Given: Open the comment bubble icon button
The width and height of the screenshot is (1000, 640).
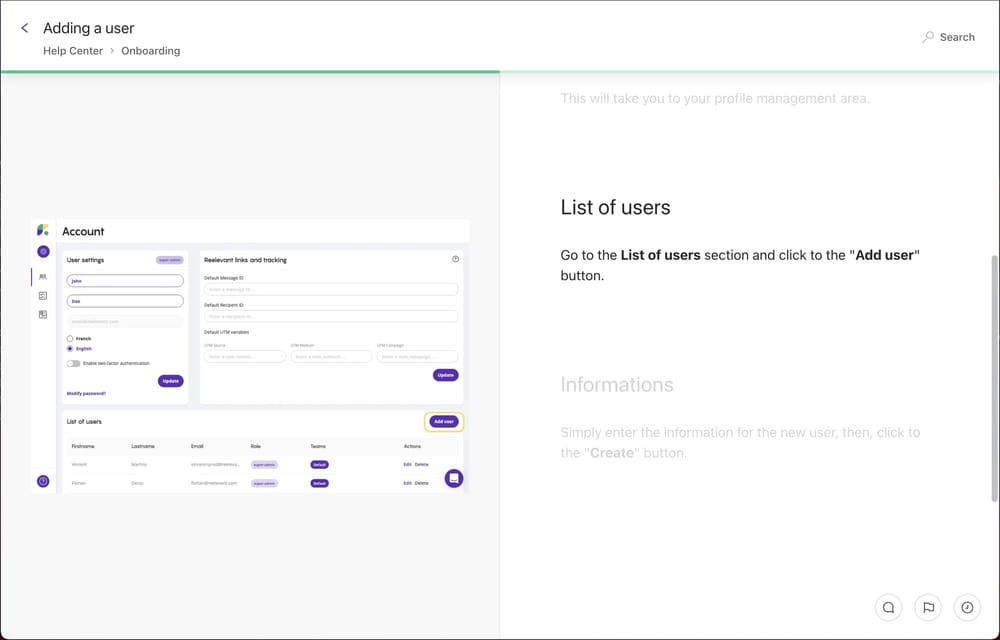Looking at the screenshot, I should (888, 607).
